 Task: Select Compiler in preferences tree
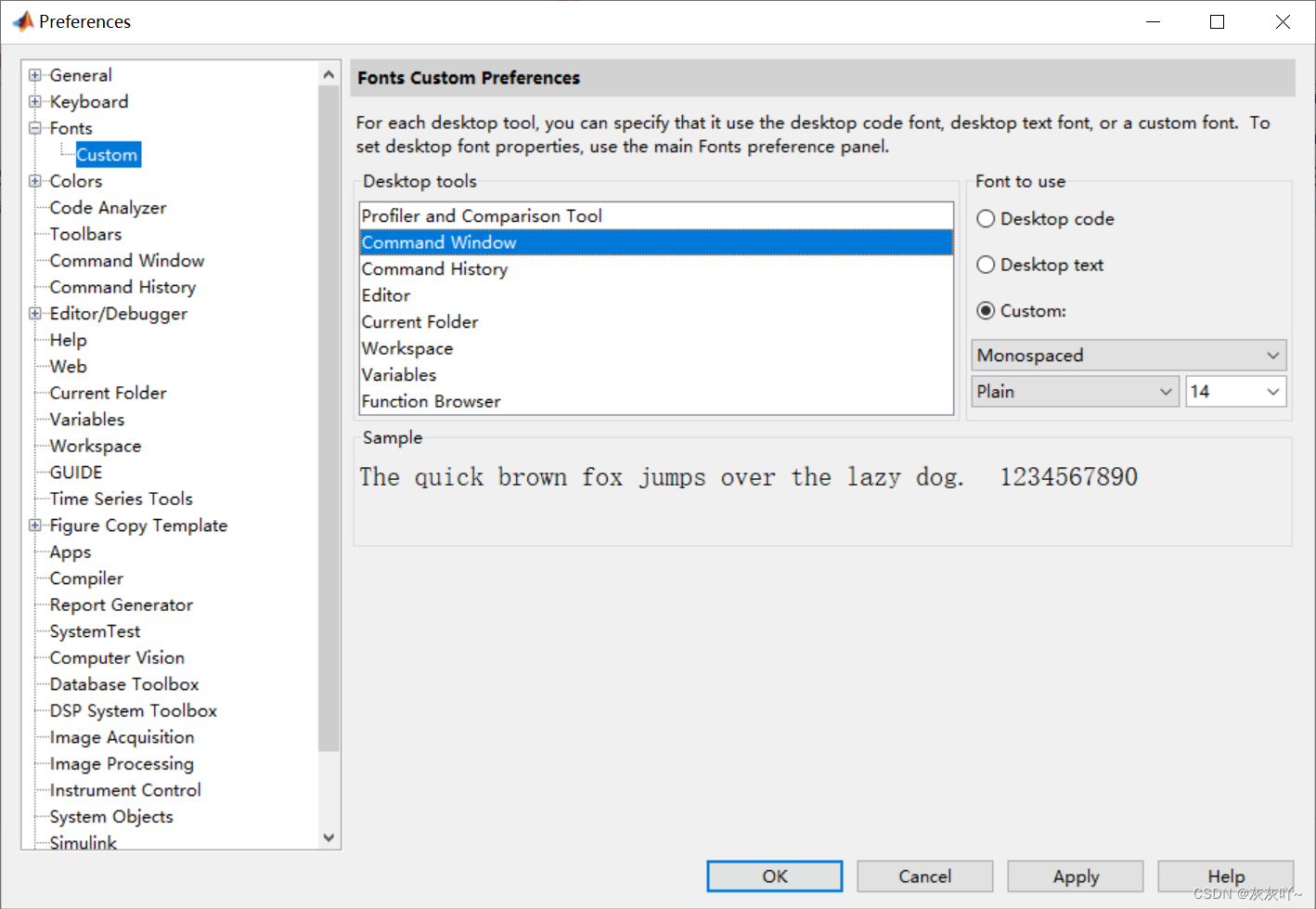pyautogui.click(x=86, y=578)
